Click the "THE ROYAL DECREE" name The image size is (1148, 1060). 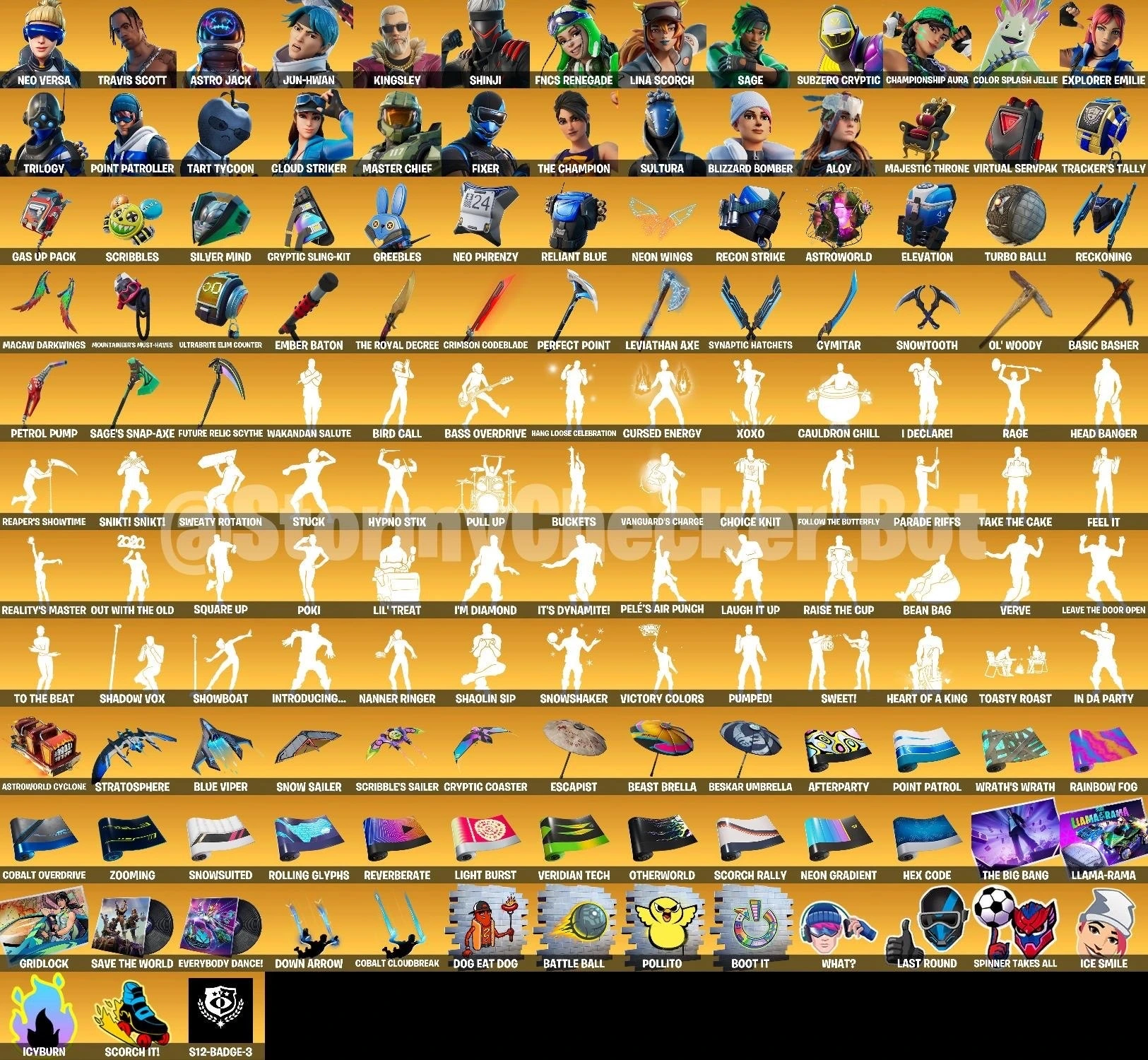coord(397,346)
